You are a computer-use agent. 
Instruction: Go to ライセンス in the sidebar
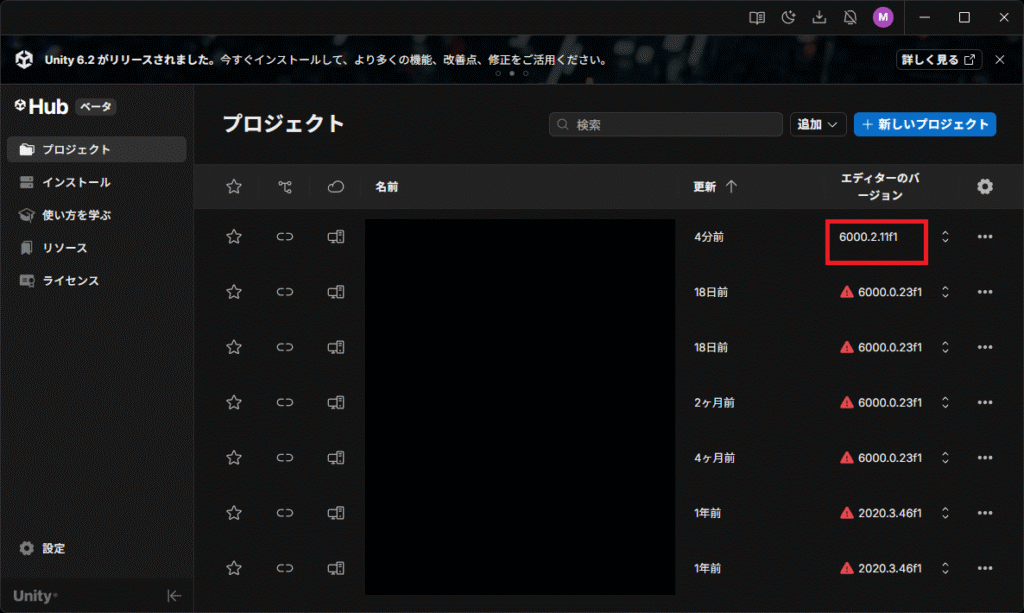tap(70, 281)
